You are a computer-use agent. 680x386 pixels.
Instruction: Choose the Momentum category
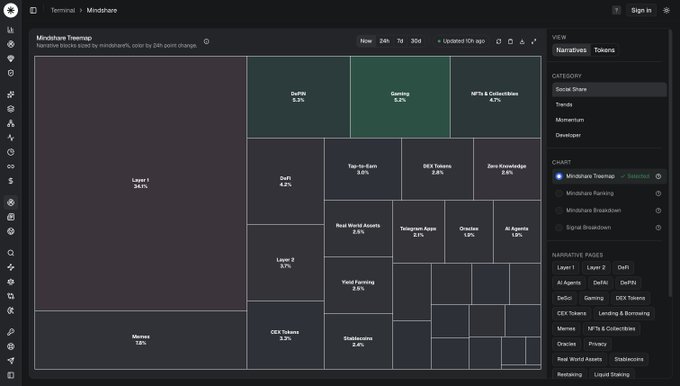(609, 120)
